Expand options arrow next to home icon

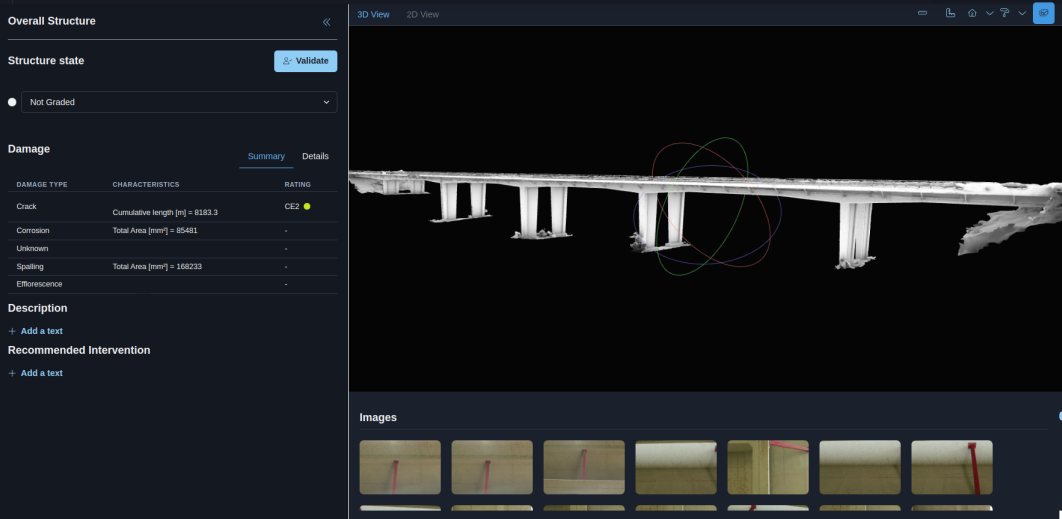coord(989,13)
